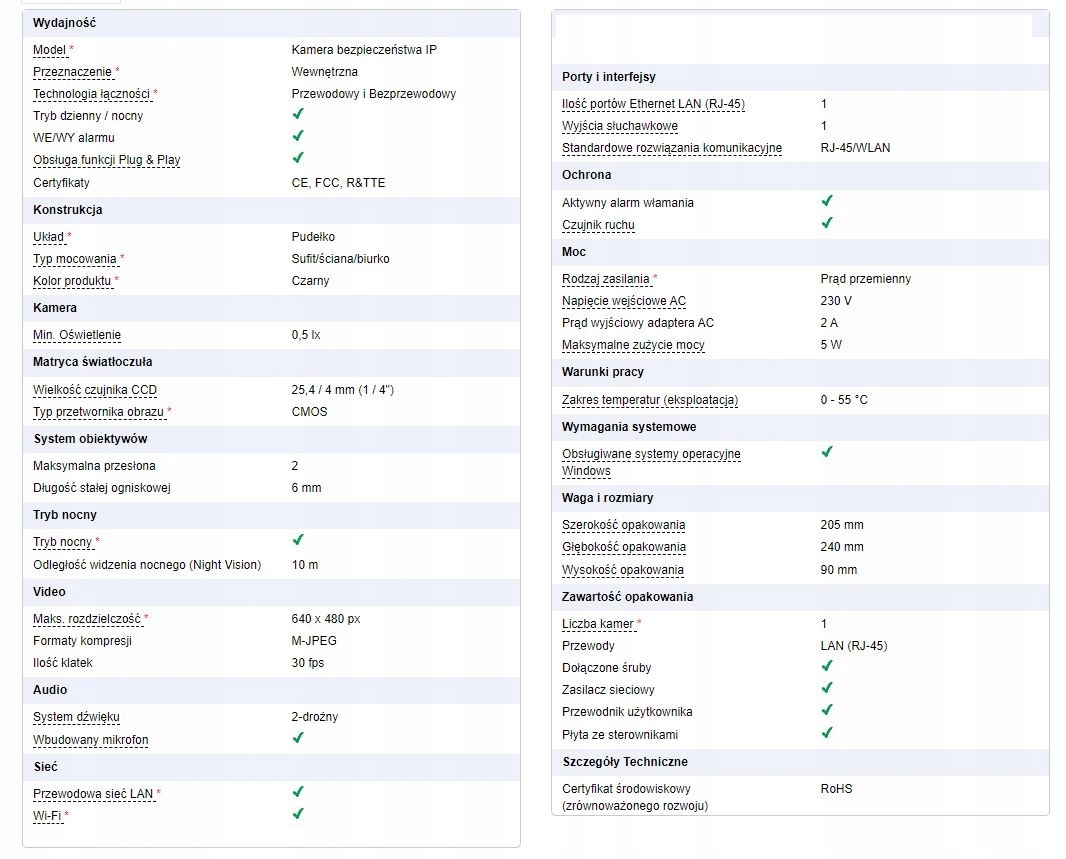1066x859 pixels.
Task: Click the checkmark for Płyta ze sterownikami
Action: click(x=826, y=733)
